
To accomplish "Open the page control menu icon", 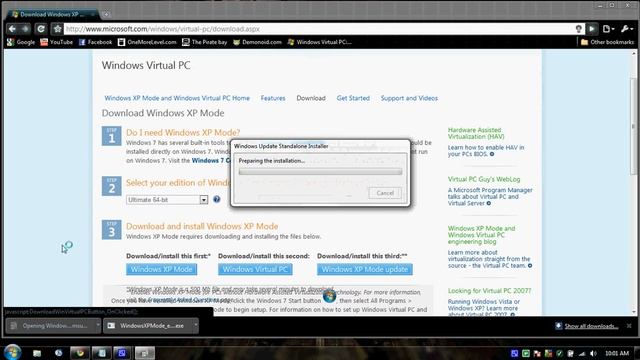I will coord(608,29).
